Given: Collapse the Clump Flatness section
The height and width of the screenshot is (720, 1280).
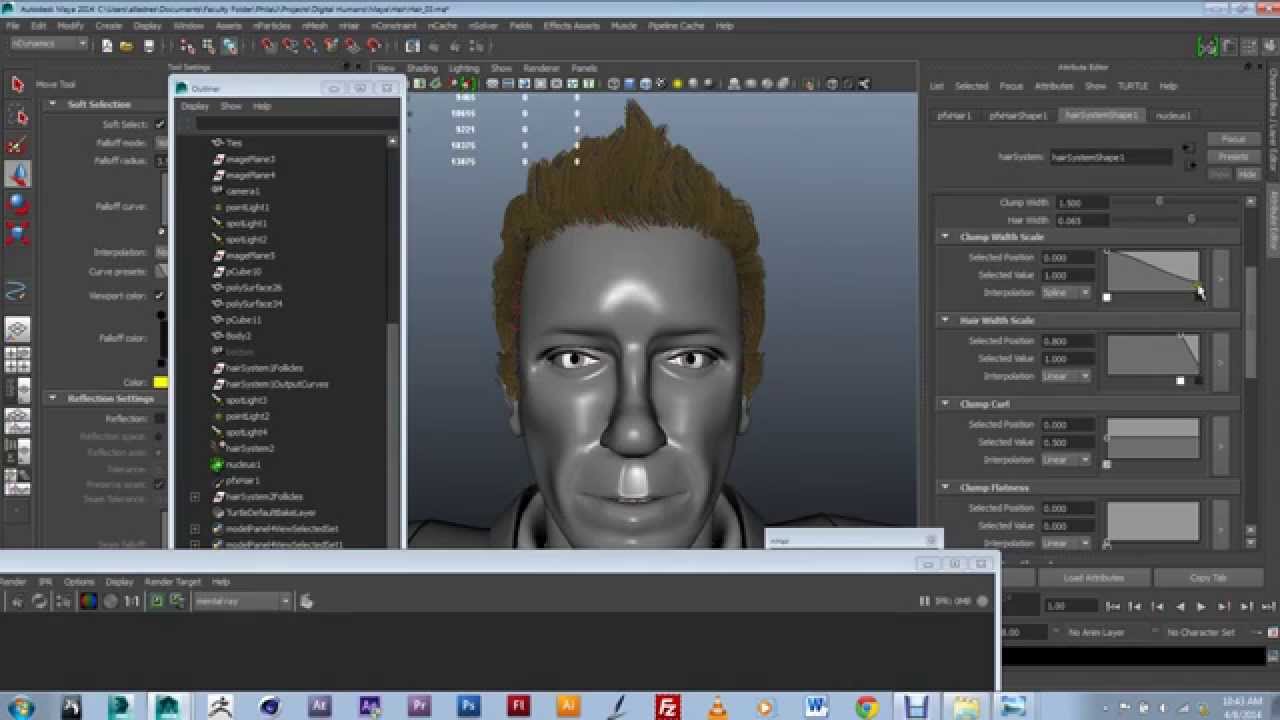Looking at the screenshot, I should (945, 488).
